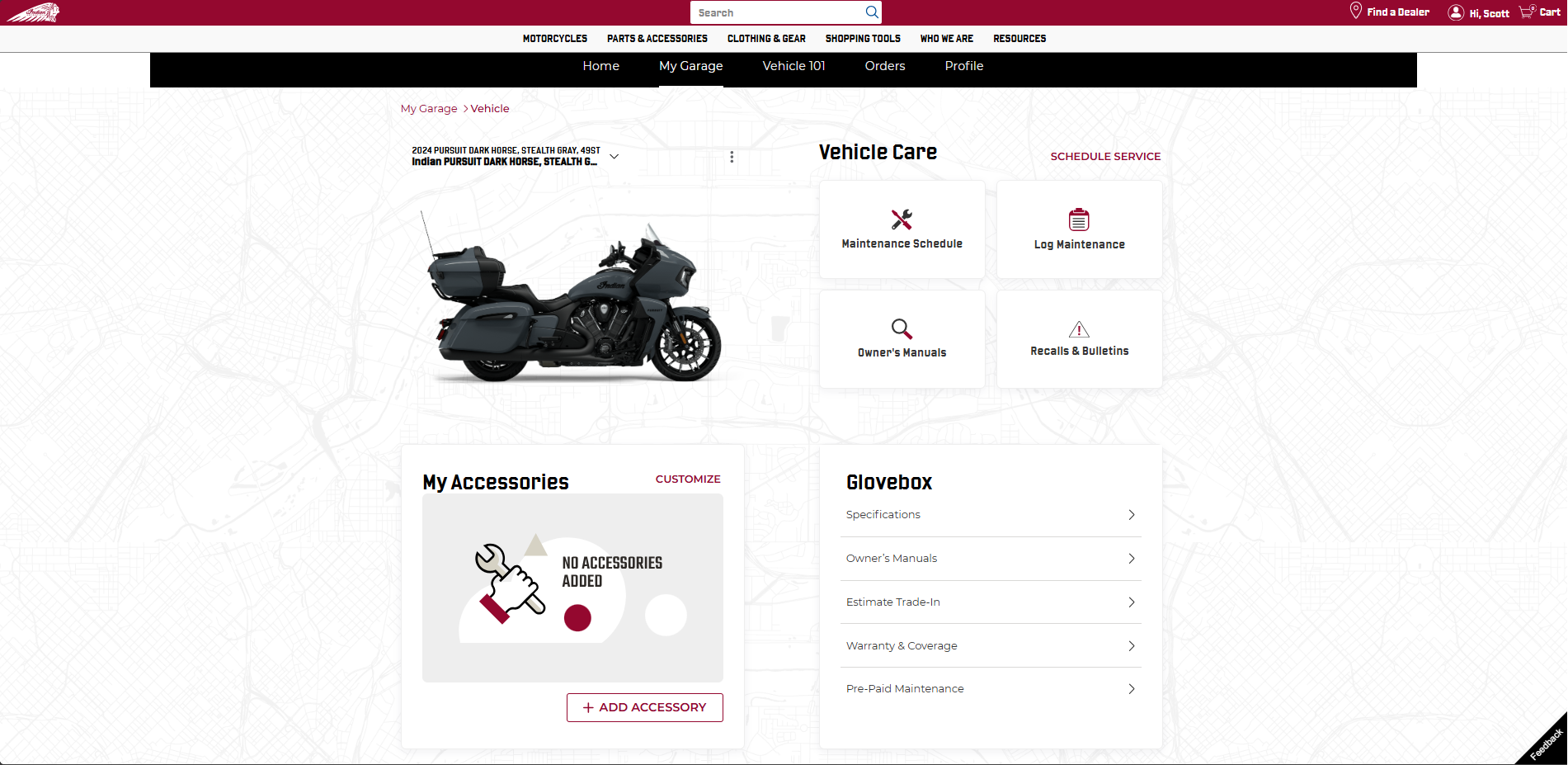This screenshot has width=1568, height=765.
Task: Expand the vehicle selector dropdown
Action: 614,157
